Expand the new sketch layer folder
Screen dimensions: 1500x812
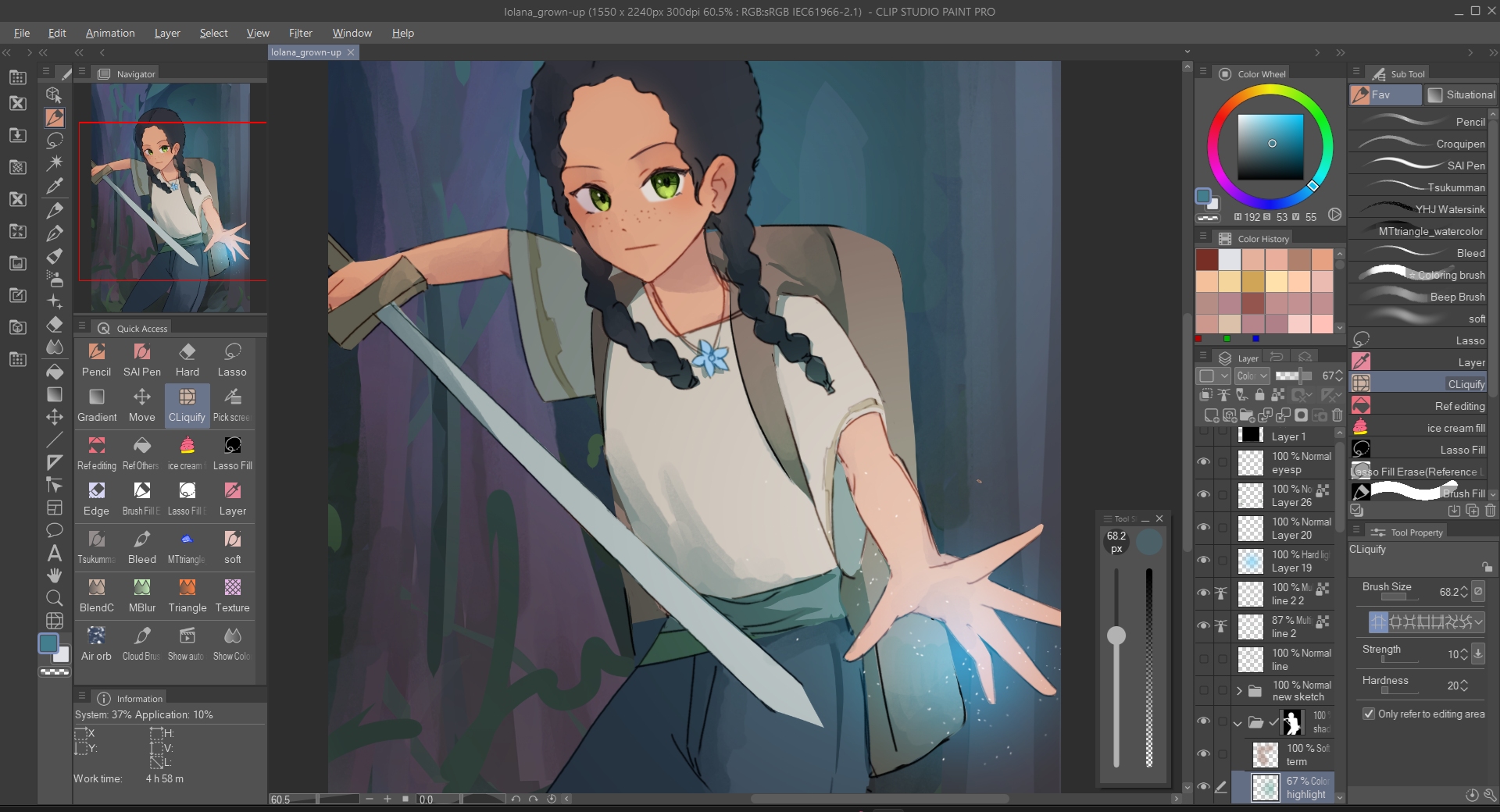coord(1239,690)
